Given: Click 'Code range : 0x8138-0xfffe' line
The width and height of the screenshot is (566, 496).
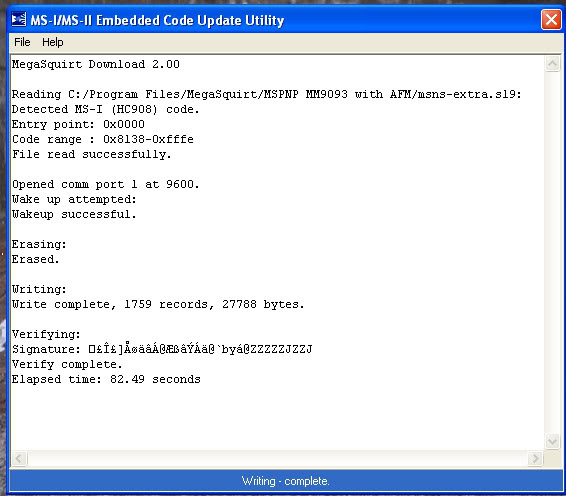Looking at the screenshot, I should [103, 139].
